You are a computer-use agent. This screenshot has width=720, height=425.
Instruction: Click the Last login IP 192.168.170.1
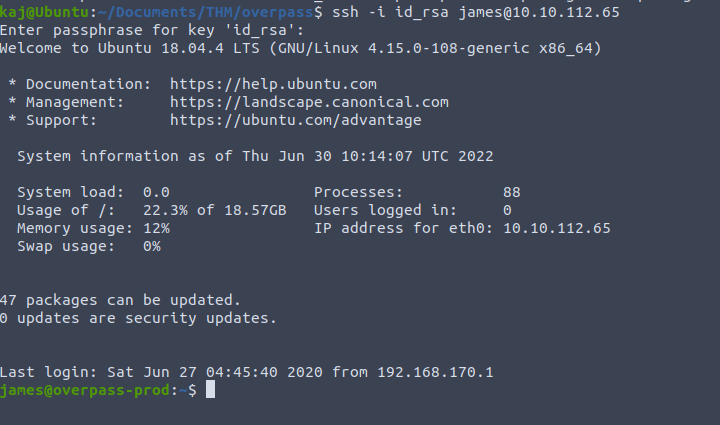click(x=435, y=372)
